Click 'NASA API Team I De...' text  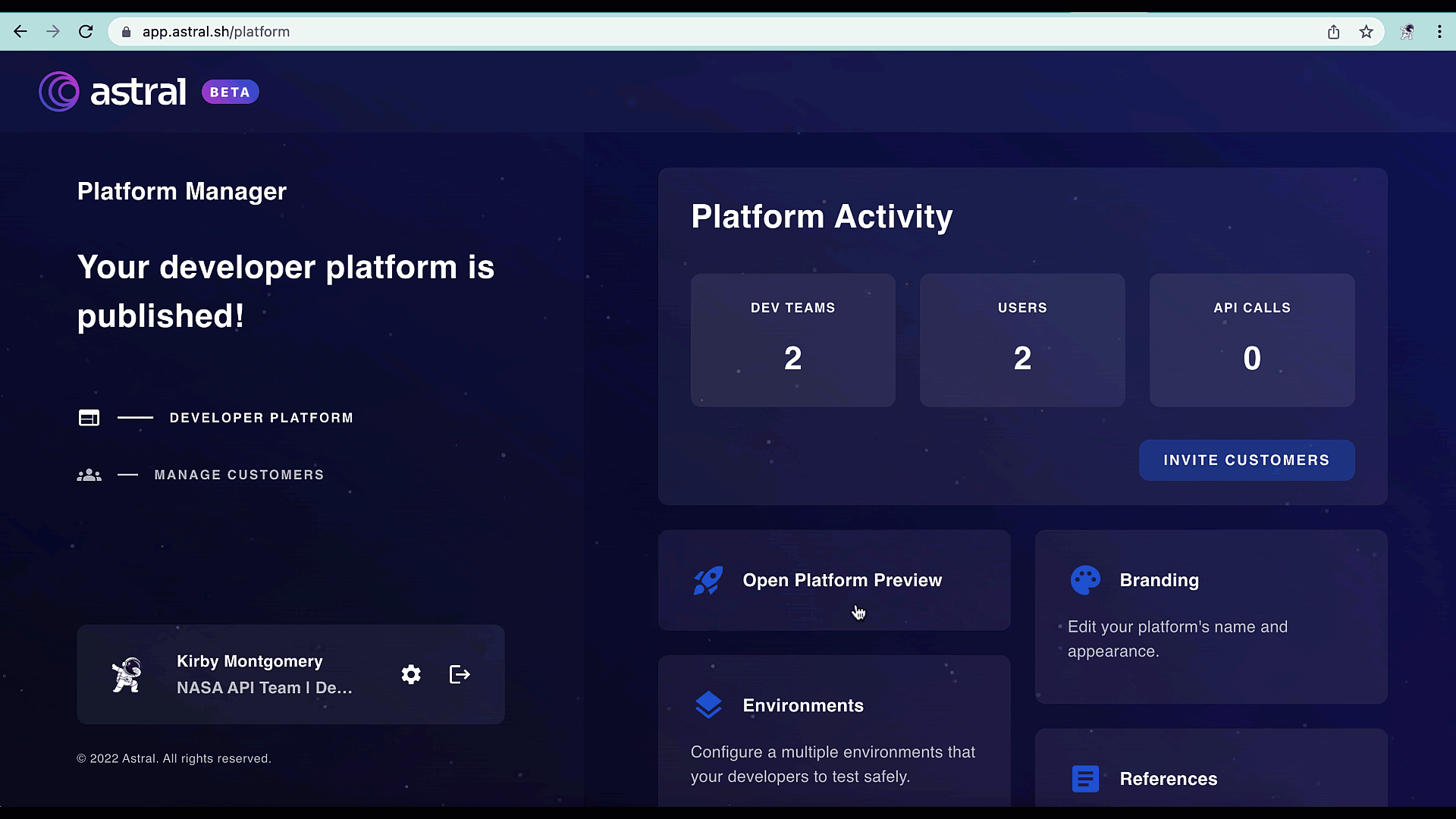pos(265,688)
